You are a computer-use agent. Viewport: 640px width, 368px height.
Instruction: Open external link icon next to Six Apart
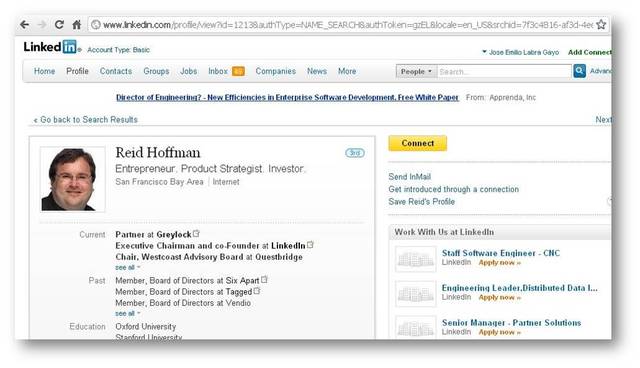[x=264, y=280]
